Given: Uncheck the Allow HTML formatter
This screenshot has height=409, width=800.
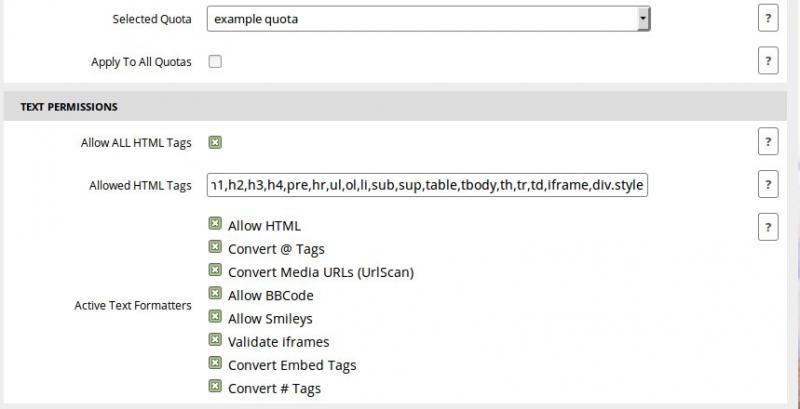Looking at the screenshot, I should tap(215, 225).
